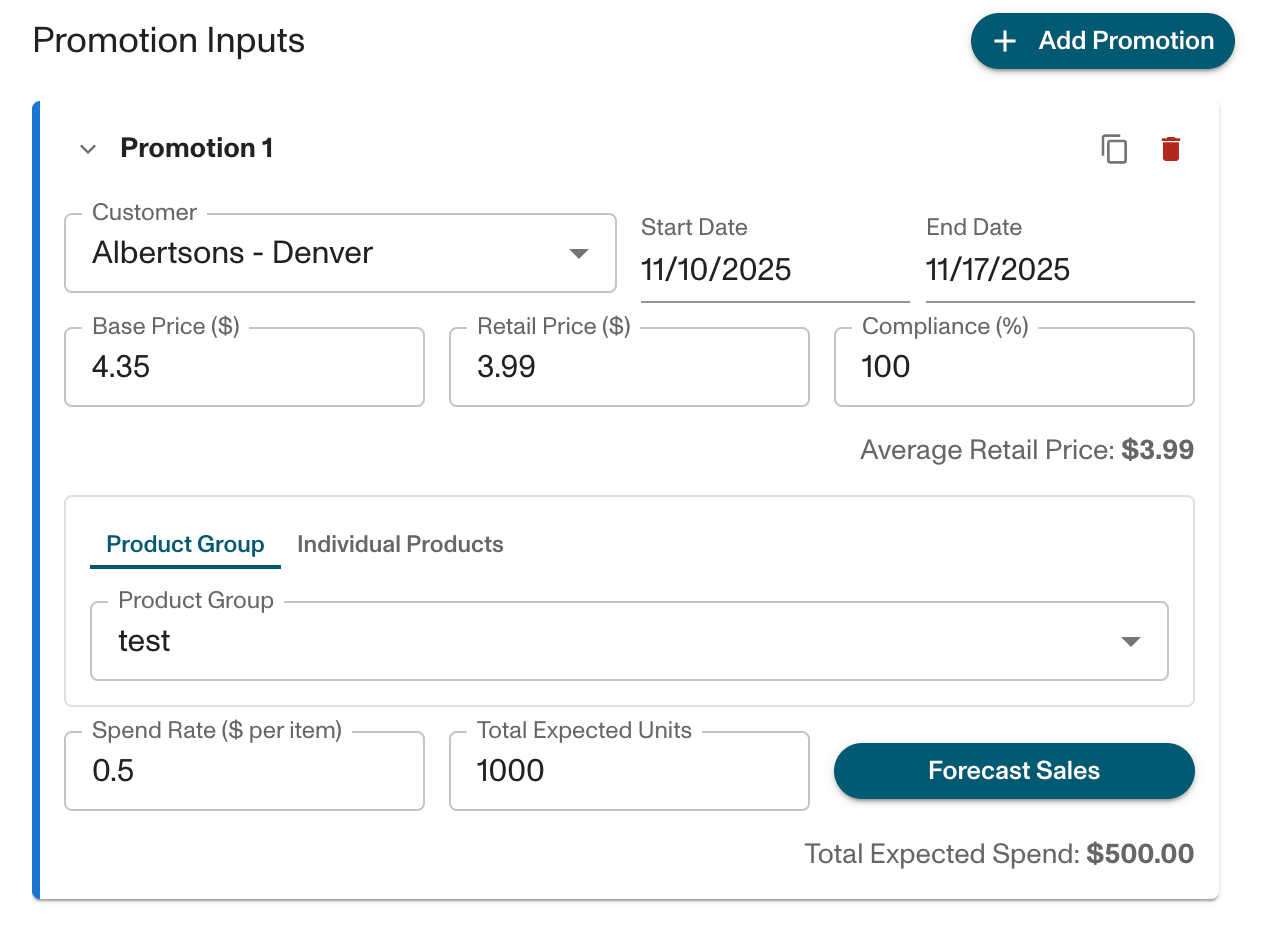Click the duplicate promotion copy icon

click(x=1114, y=149)
